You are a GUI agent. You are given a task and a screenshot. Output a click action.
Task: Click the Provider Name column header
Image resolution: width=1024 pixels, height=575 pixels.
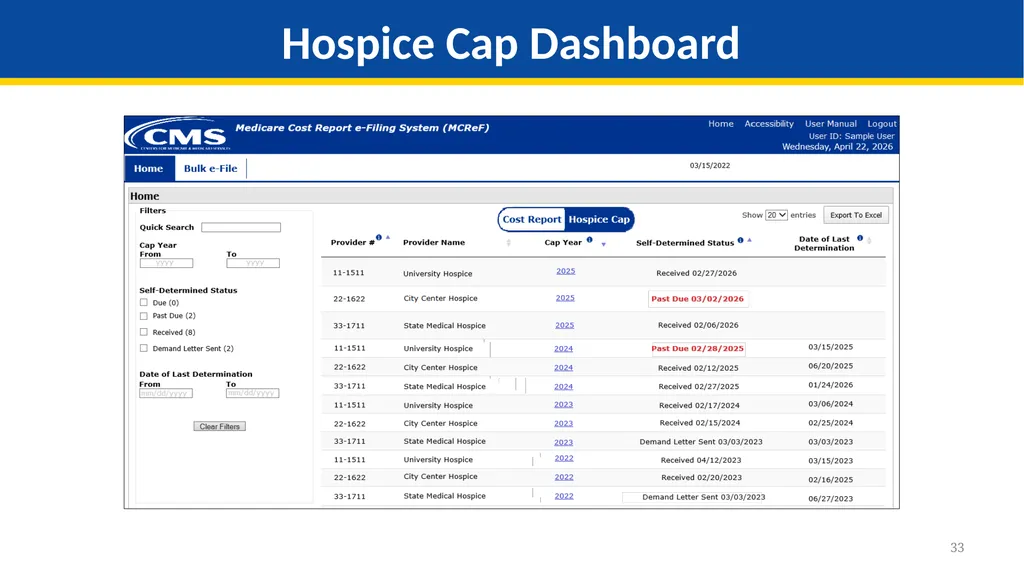tap(434, 242)
